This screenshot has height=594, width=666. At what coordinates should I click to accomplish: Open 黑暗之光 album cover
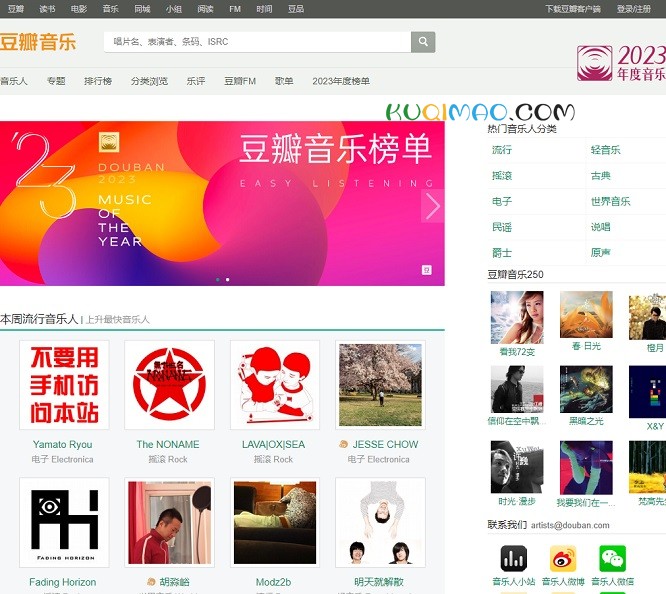coord(586,389)
